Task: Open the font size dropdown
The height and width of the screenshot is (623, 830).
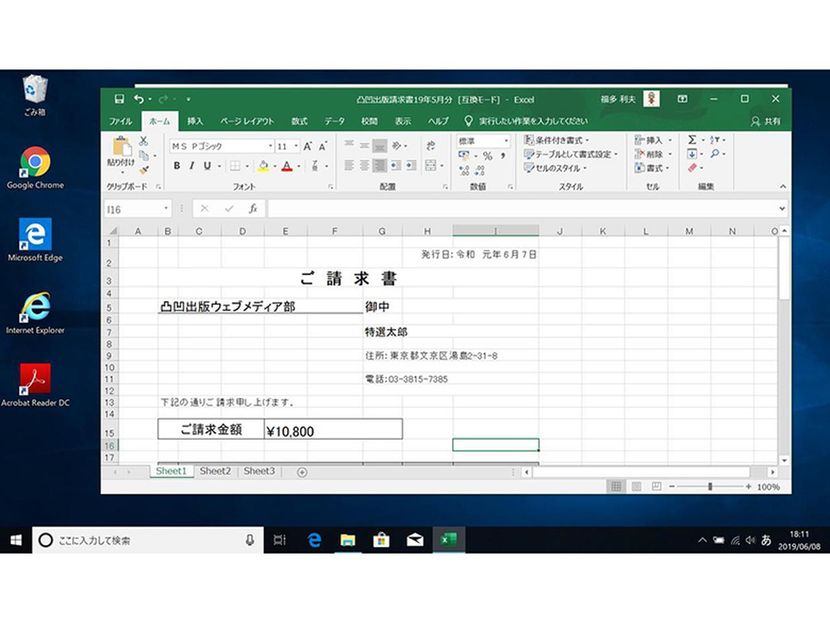Action: click(x=296, y=146)
